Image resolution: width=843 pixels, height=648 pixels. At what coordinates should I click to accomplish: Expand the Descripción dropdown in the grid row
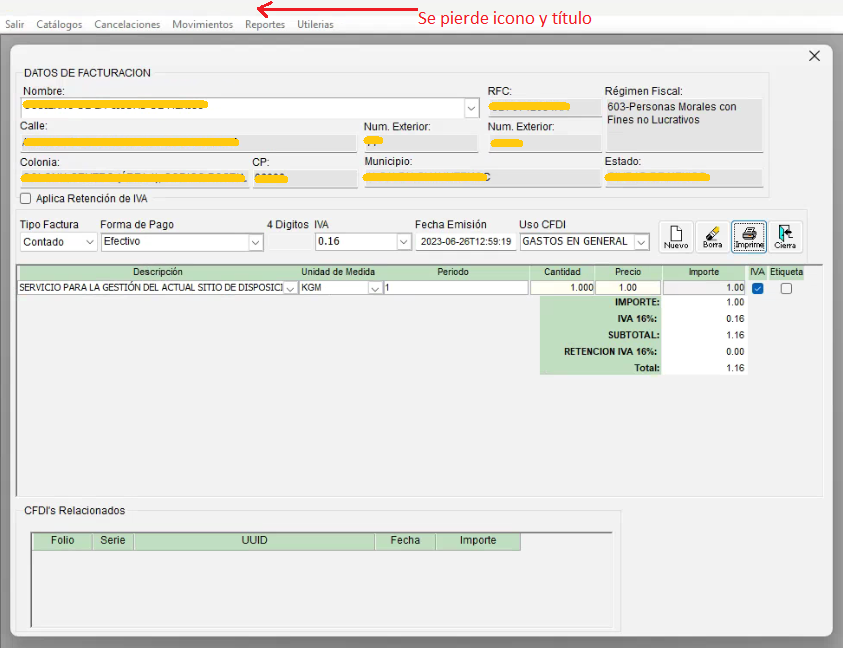coord(290,288)
